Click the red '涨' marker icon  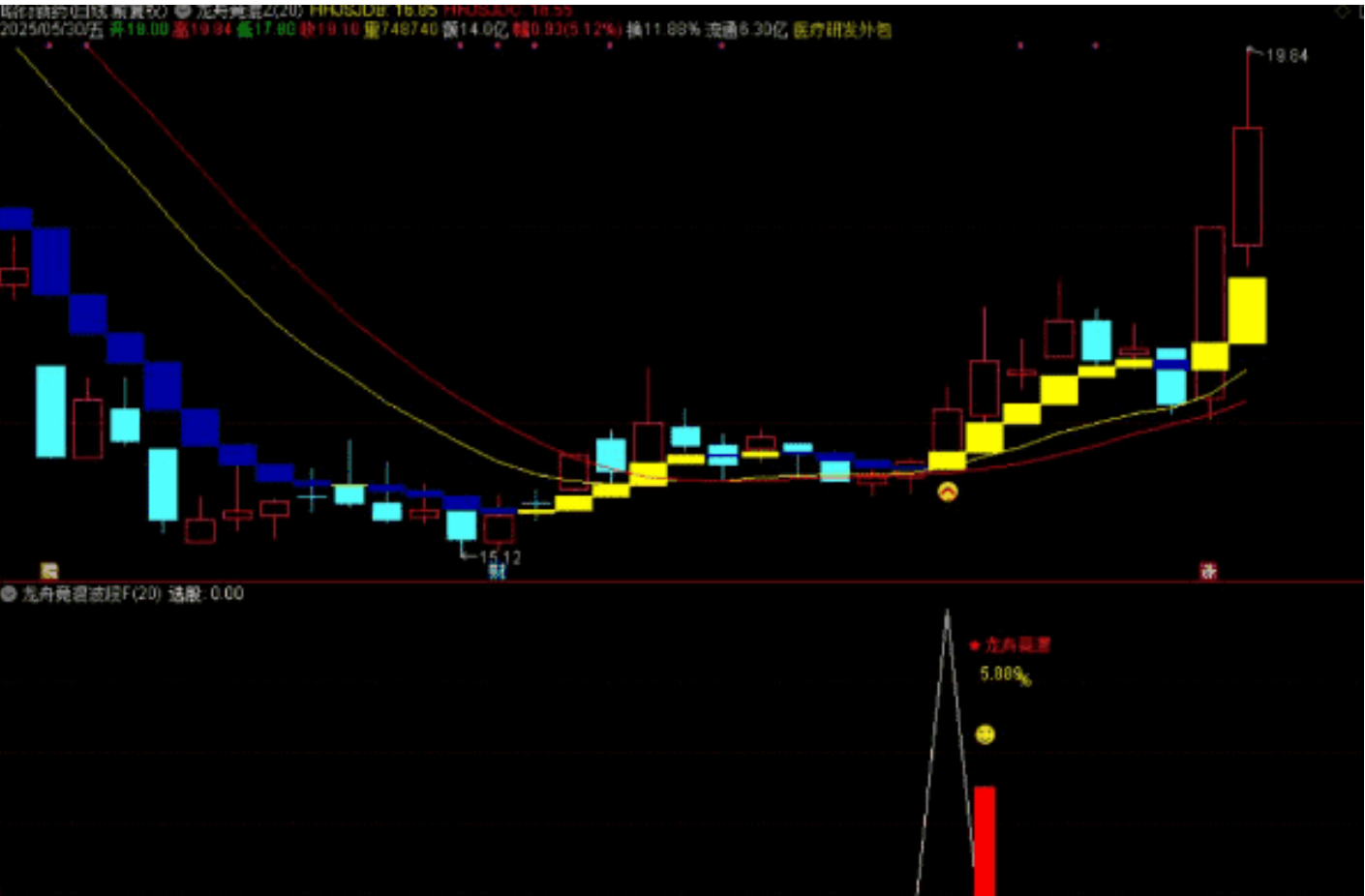pyautogui.click(x=1208, y=571)
